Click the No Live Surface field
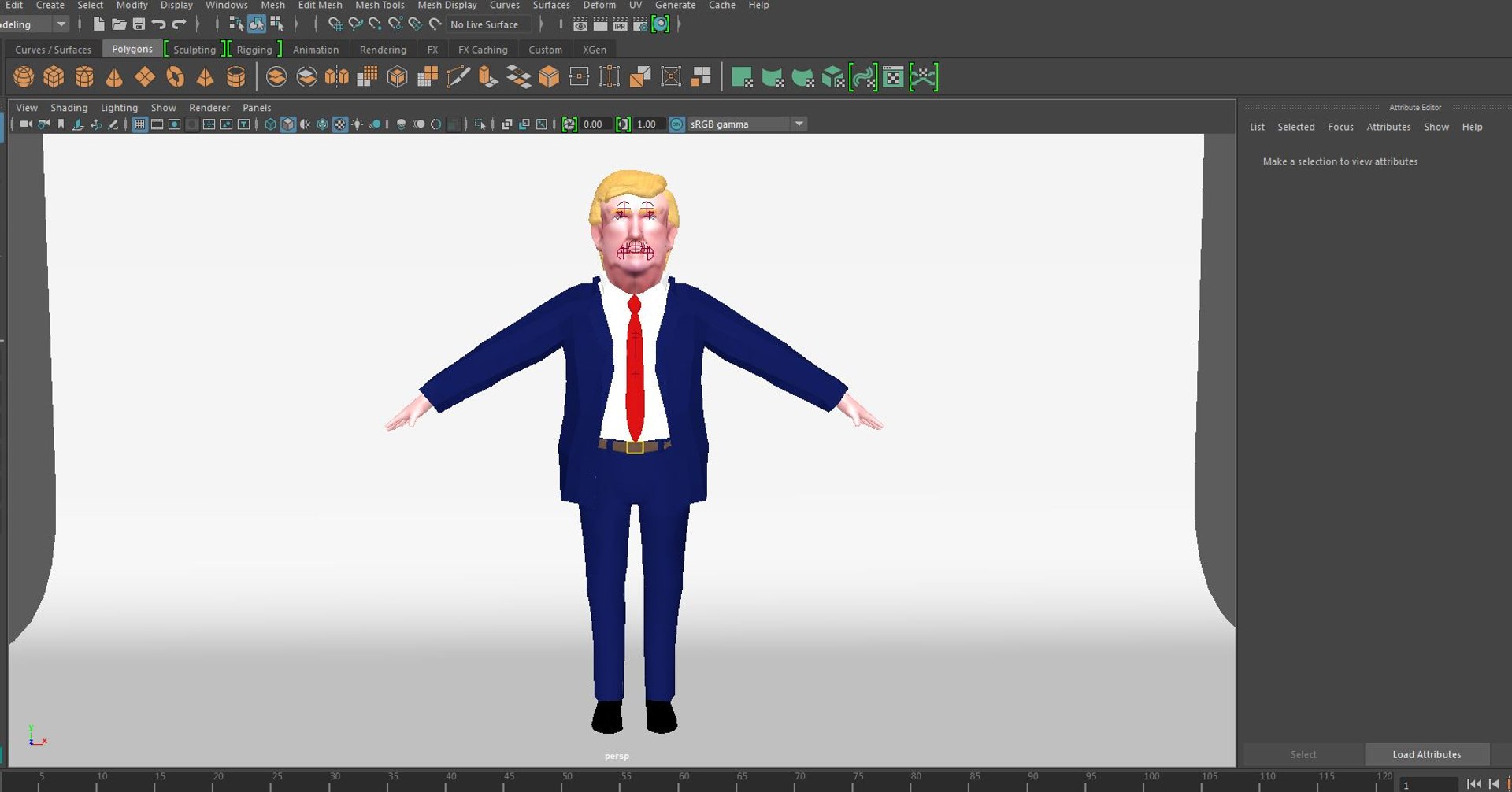1512x792 pixels. (x=488, y=24)
